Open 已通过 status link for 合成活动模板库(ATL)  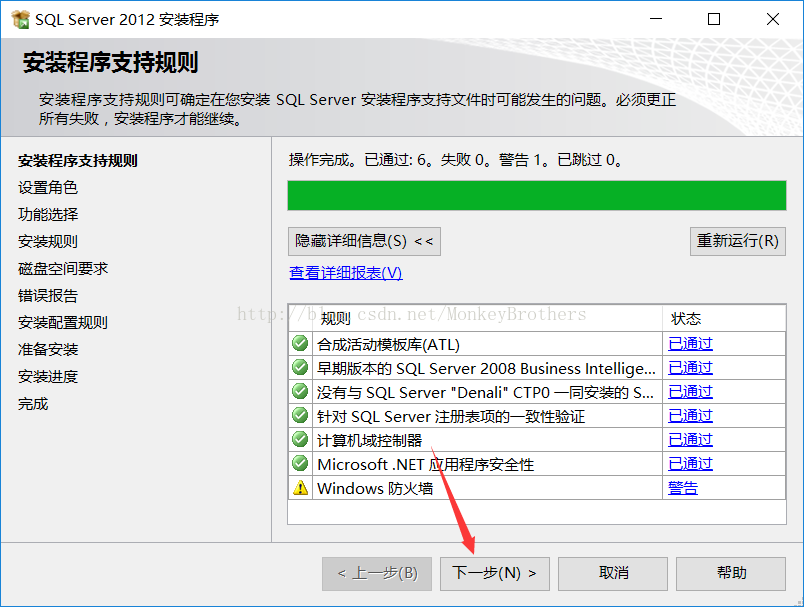[690, 343]
